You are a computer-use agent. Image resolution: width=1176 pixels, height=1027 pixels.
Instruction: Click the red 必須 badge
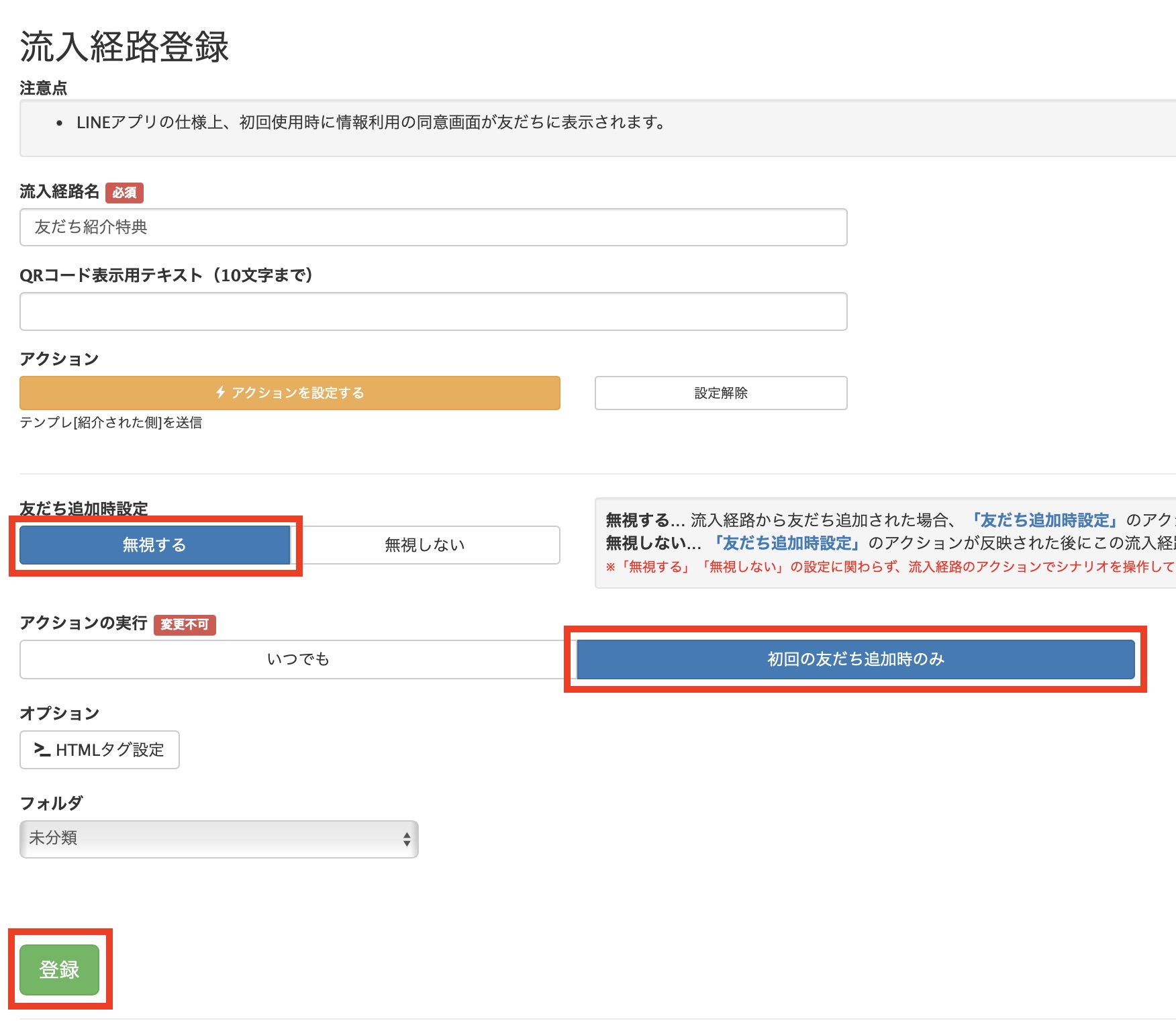pos(124,193)
